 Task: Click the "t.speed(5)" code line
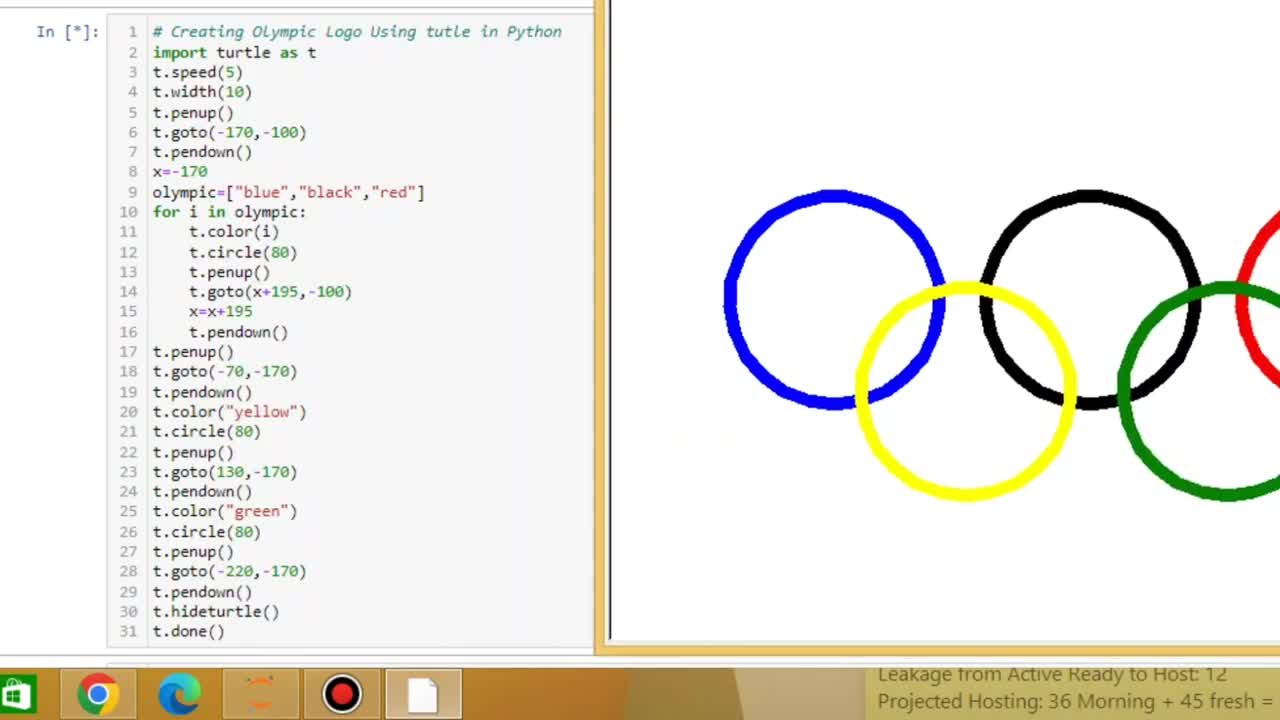[x=197, y=72]
